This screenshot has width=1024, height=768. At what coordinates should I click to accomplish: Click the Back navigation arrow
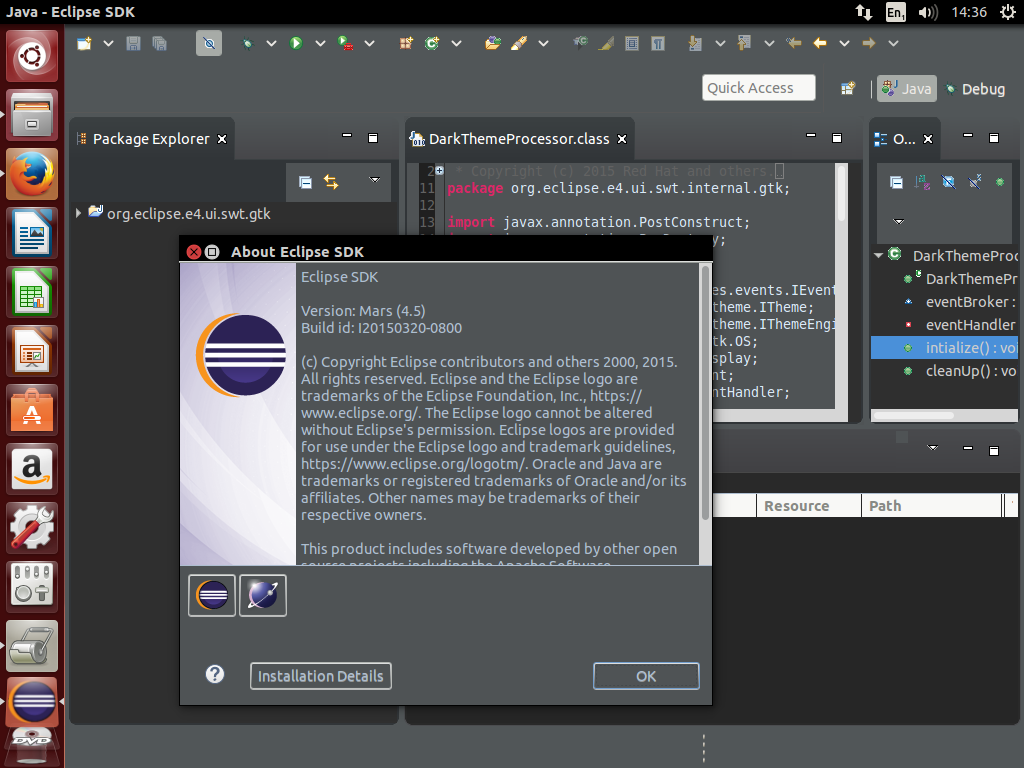tap(820, 43)
